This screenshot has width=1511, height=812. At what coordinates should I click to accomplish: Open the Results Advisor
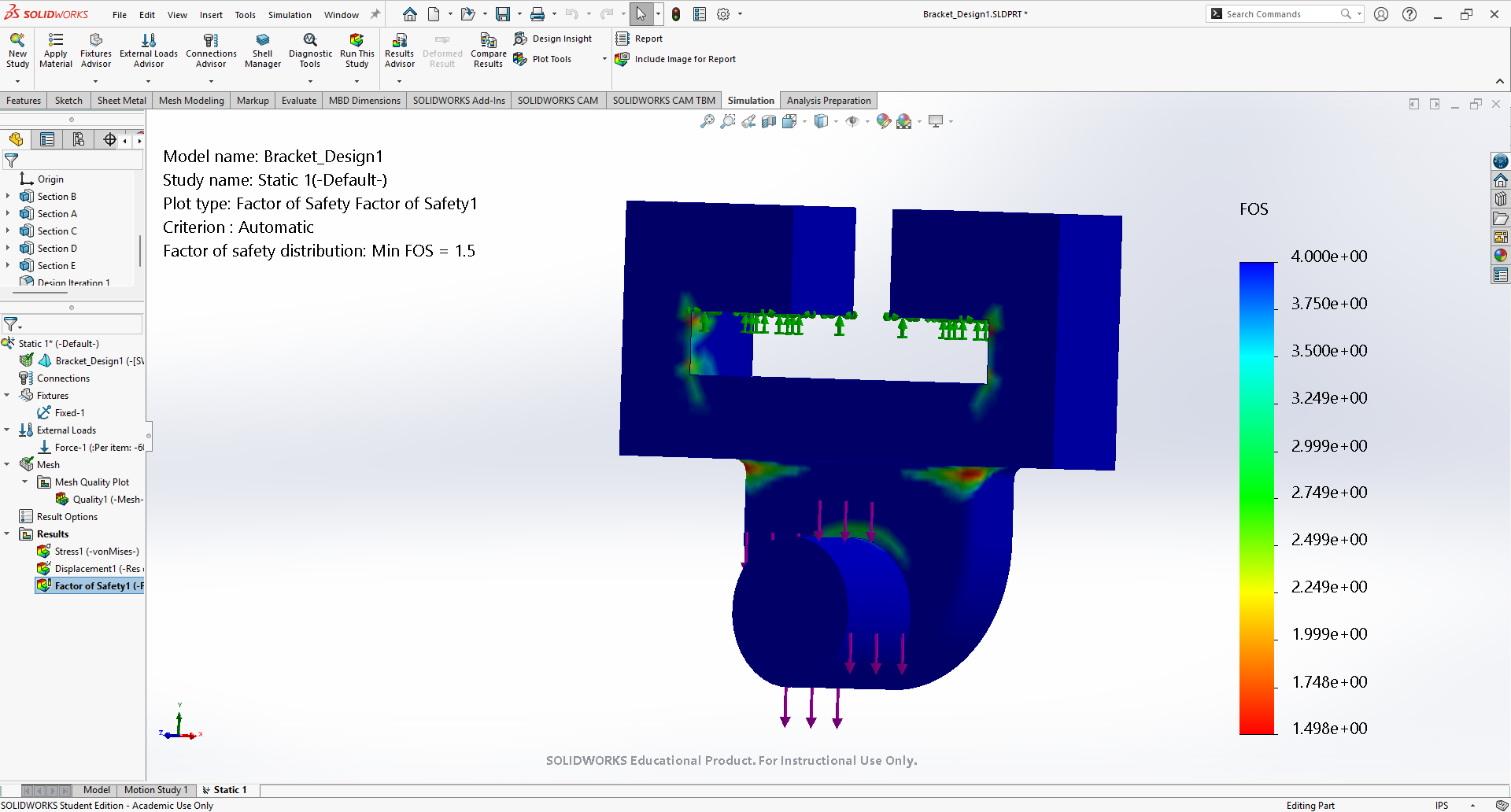coord(400,50)
